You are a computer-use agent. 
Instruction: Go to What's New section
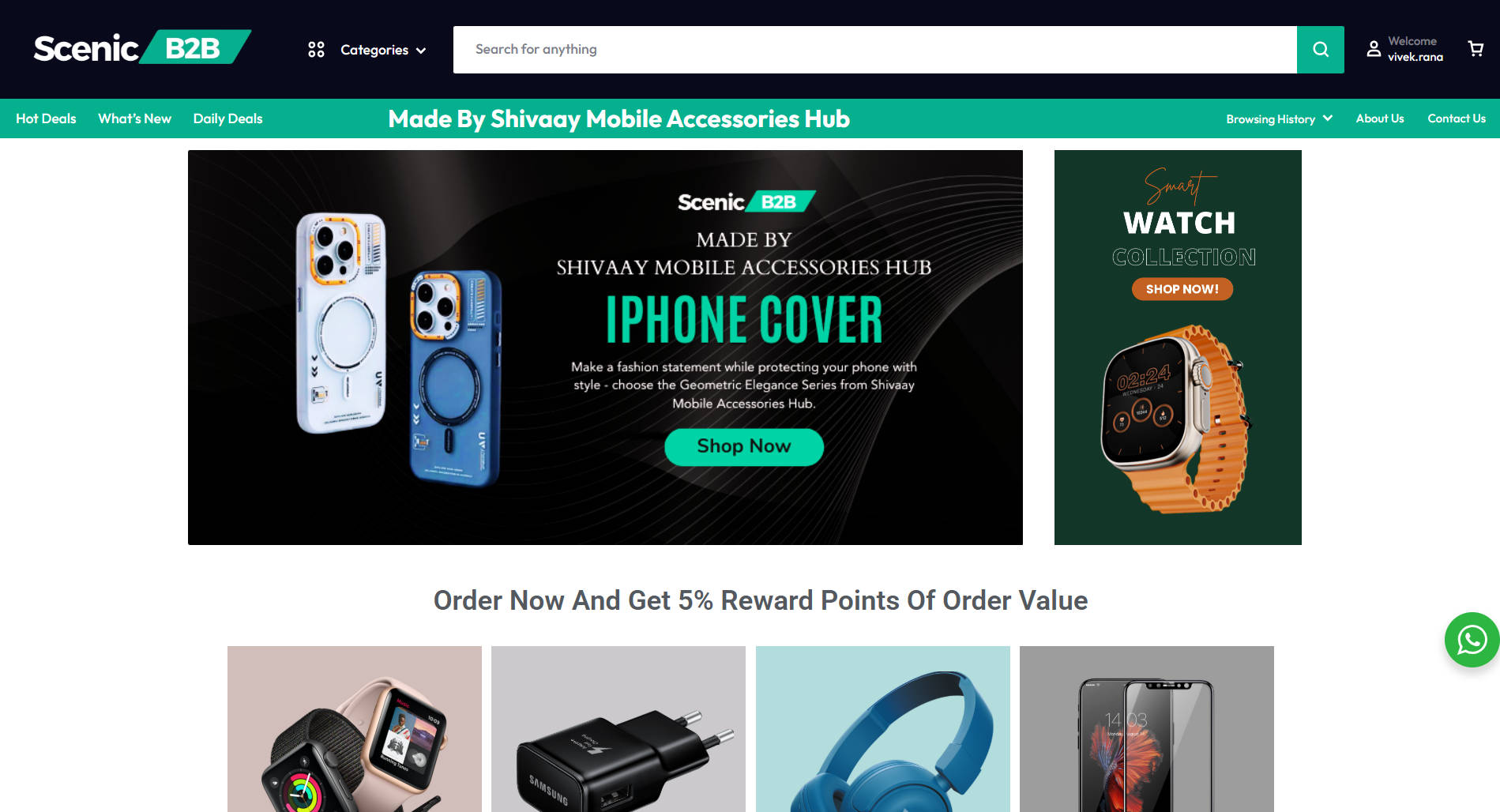(134, 118)
